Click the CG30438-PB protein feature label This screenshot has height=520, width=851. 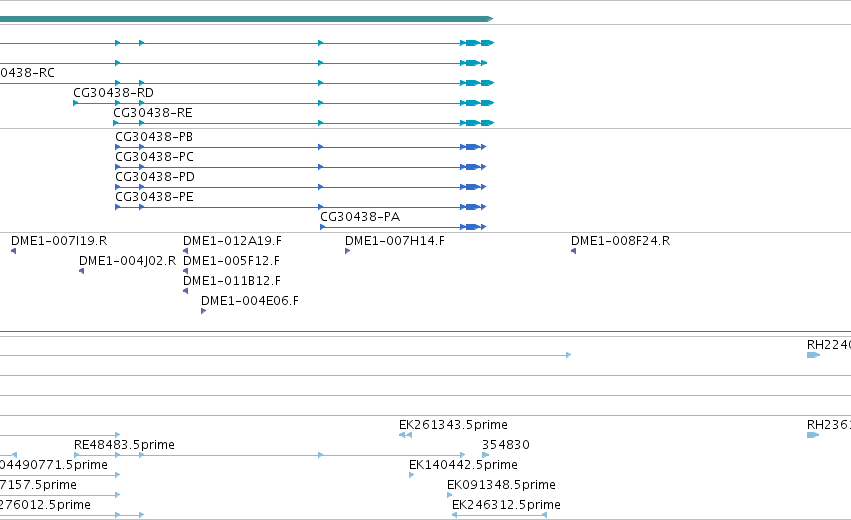(154, 137)
